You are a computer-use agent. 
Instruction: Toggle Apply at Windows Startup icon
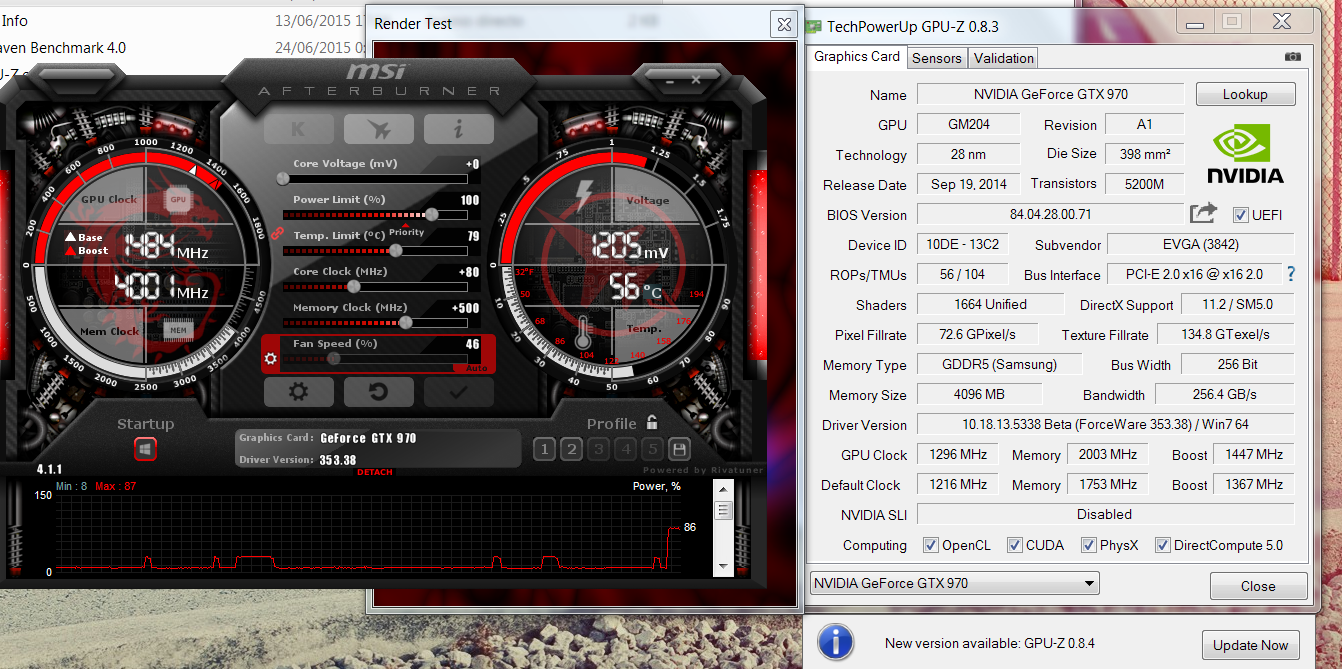tap(145, 450)
